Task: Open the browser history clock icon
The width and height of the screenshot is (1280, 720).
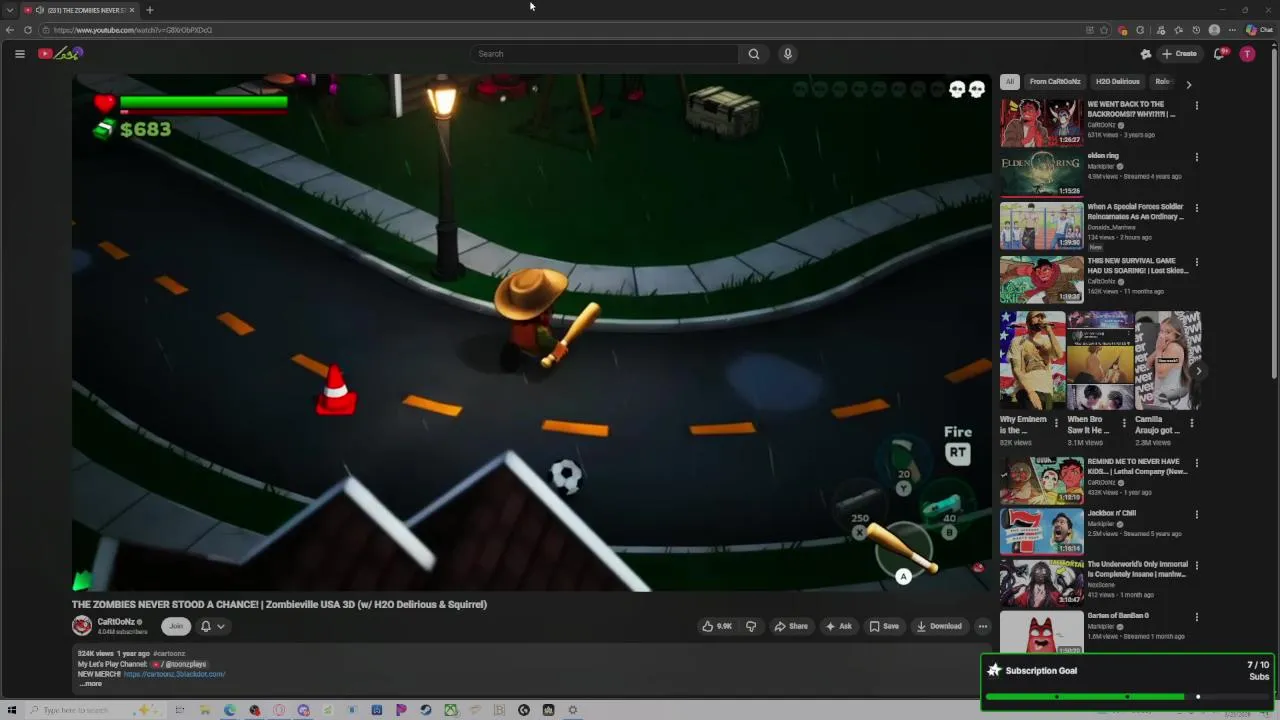Action: click(1196, 30)
